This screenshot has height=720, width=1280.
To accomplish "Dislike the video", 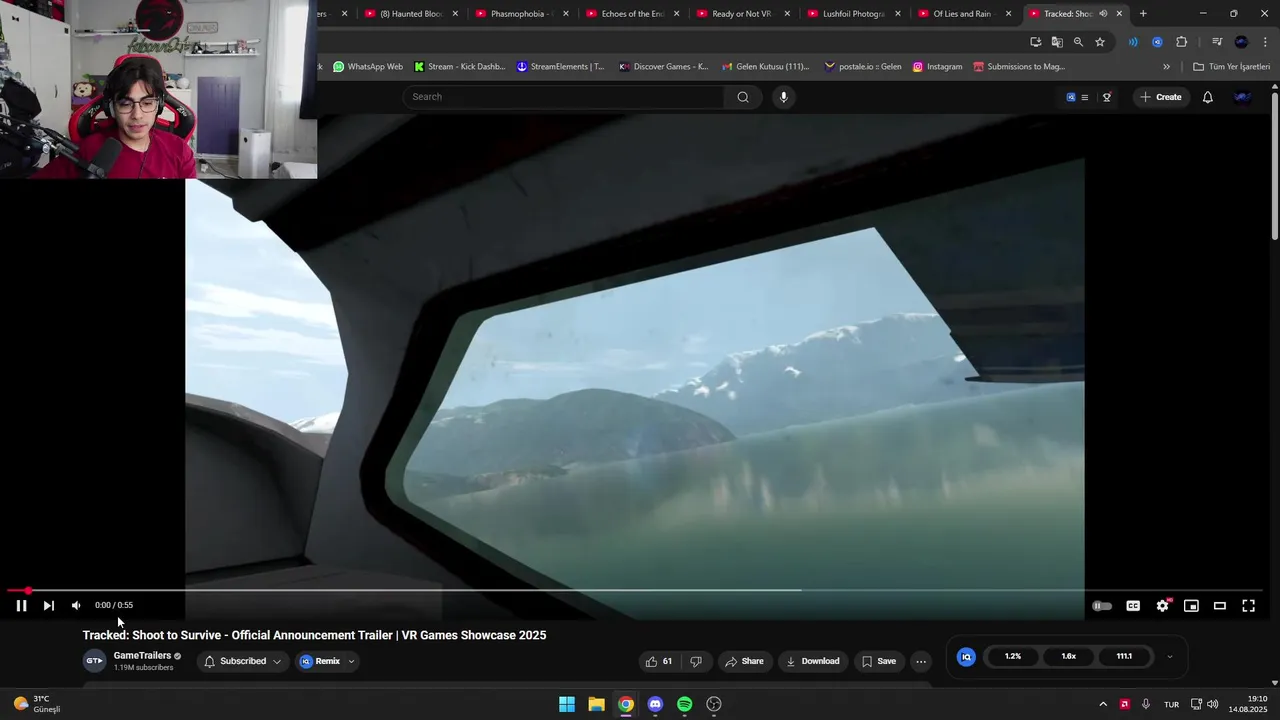I will [x=696, y=661].
